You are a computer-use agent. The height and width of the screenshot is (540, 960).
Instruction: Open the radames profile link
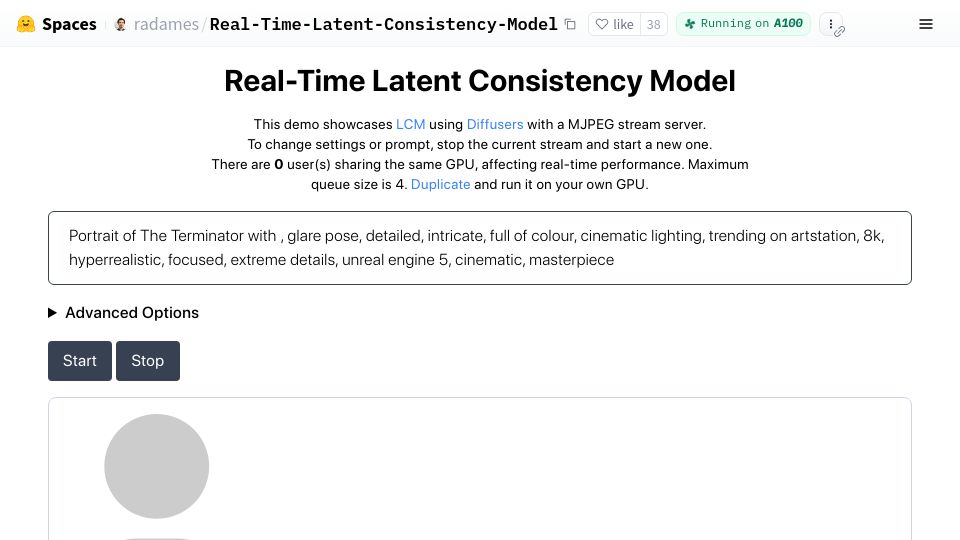click(166, 24)
